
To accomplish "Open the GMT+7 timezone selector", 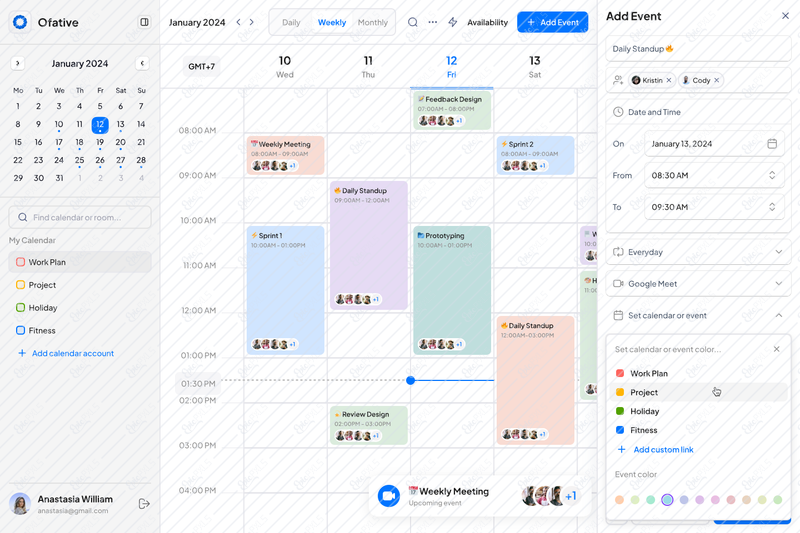I will [x=202, y=66].
